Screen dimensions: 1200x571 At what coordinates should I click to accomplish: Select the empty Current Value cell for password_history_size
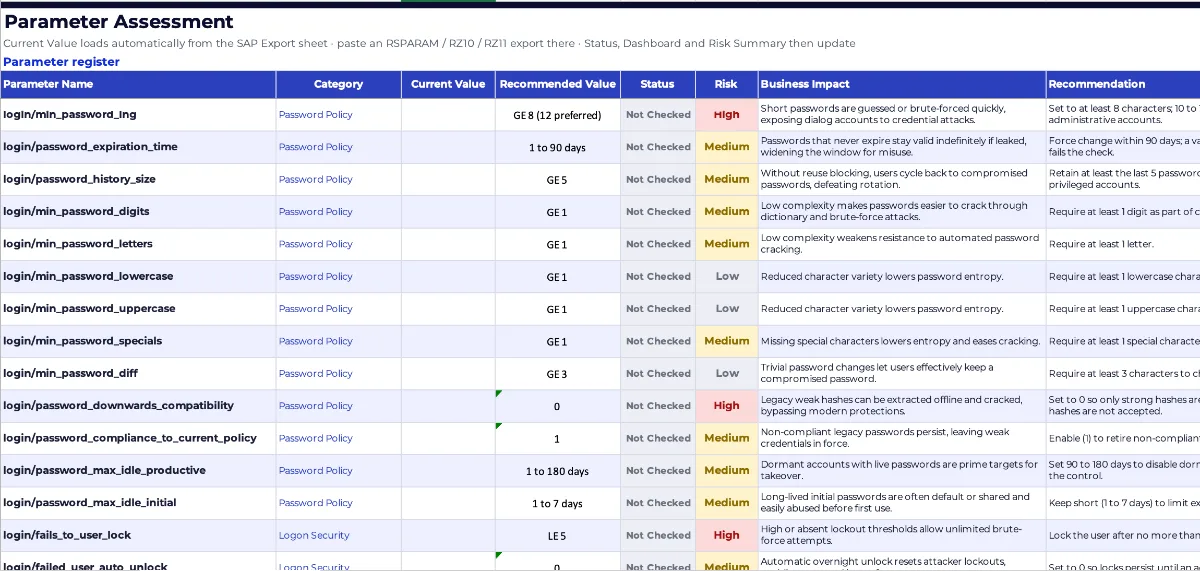(x=448, y=179)
